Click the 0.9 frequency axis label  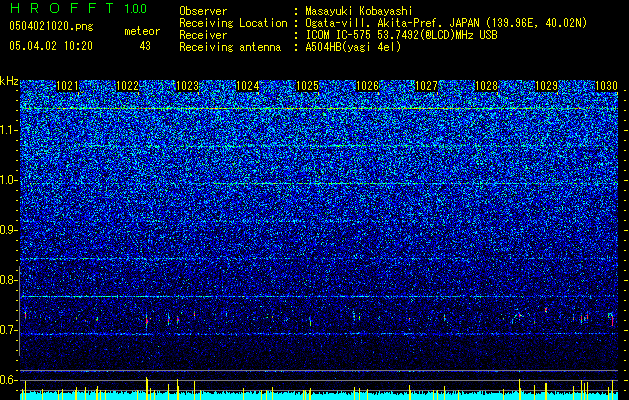[x=8, y=230]
